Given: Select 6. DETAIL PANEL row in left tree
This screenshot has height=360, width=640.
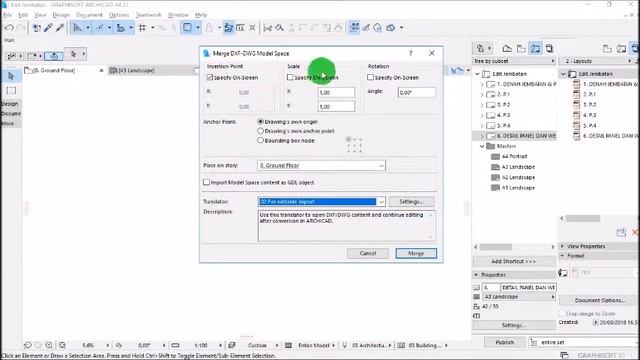Looking at the screenshot, I should pos(514,136).
